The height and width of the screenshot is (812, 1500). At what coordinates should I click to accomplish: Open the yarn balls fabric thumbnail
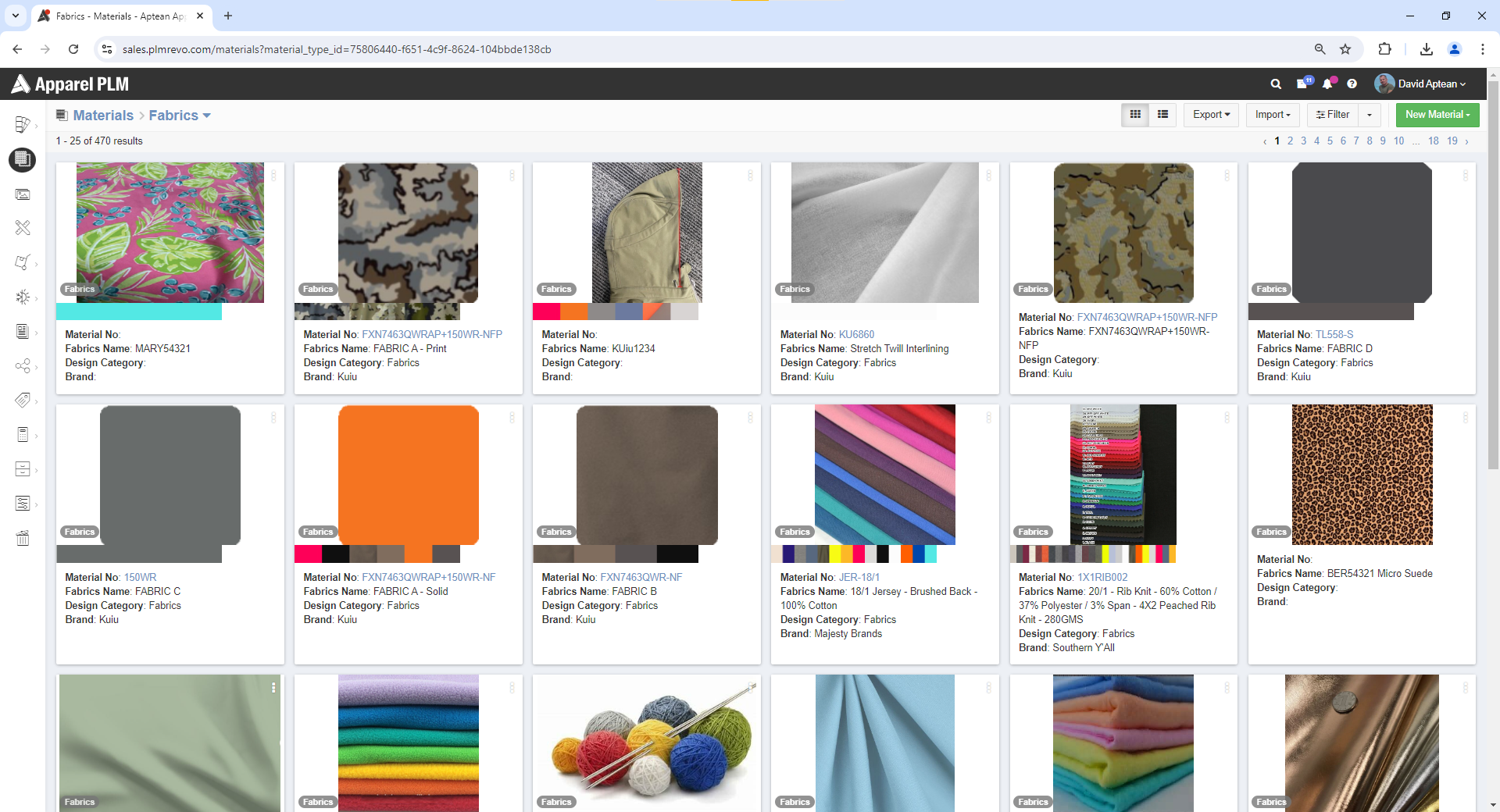point(647,743)
